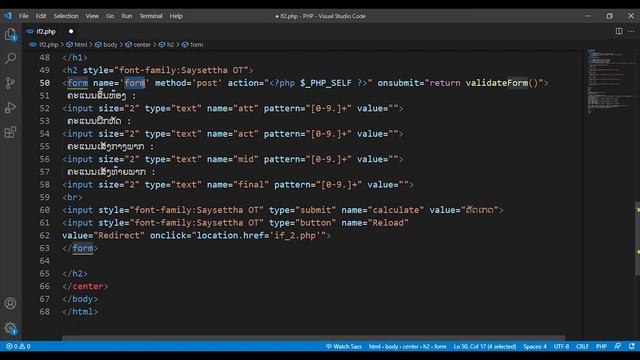The height and width of the screenshot is (360, 640).
Task: Click the closing </html> tag
Action: (x=80, y=311)
